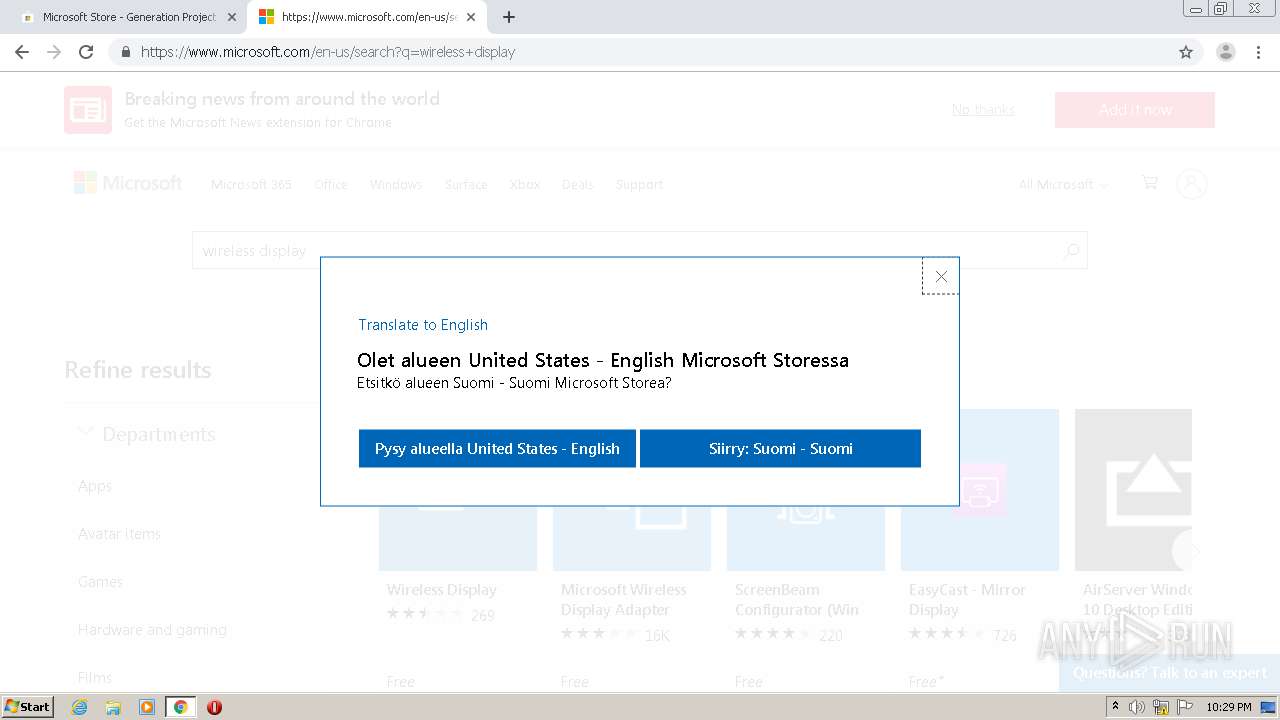Open ScreenBeam Configurator result
Viewport: 1280px width, 720px height.
797,600
